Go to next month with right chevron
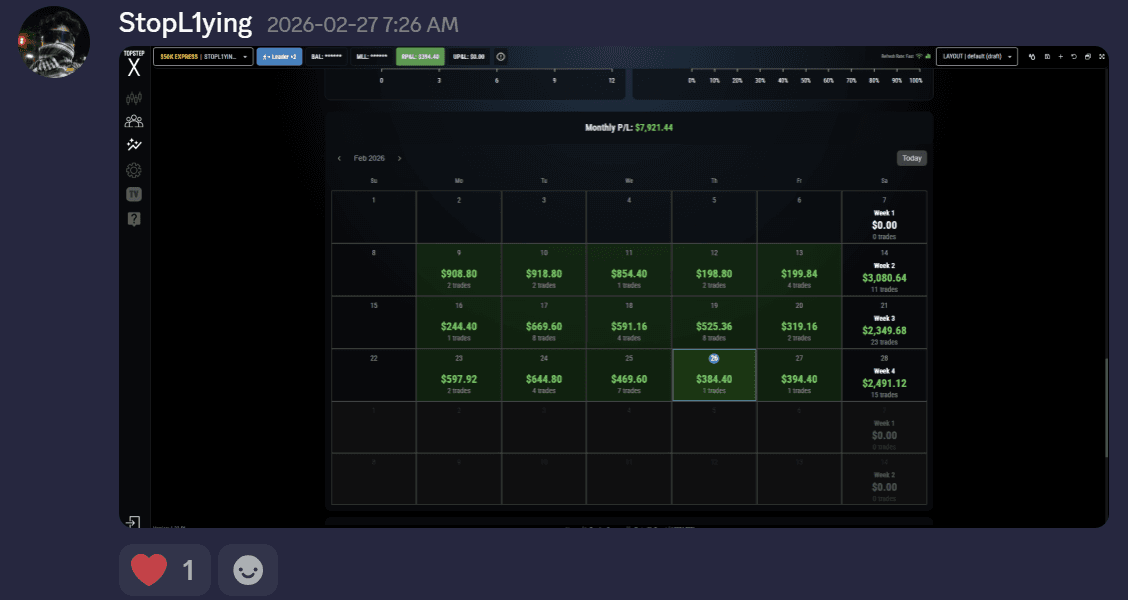This screenshot has width=1128, height=600. 399,158
